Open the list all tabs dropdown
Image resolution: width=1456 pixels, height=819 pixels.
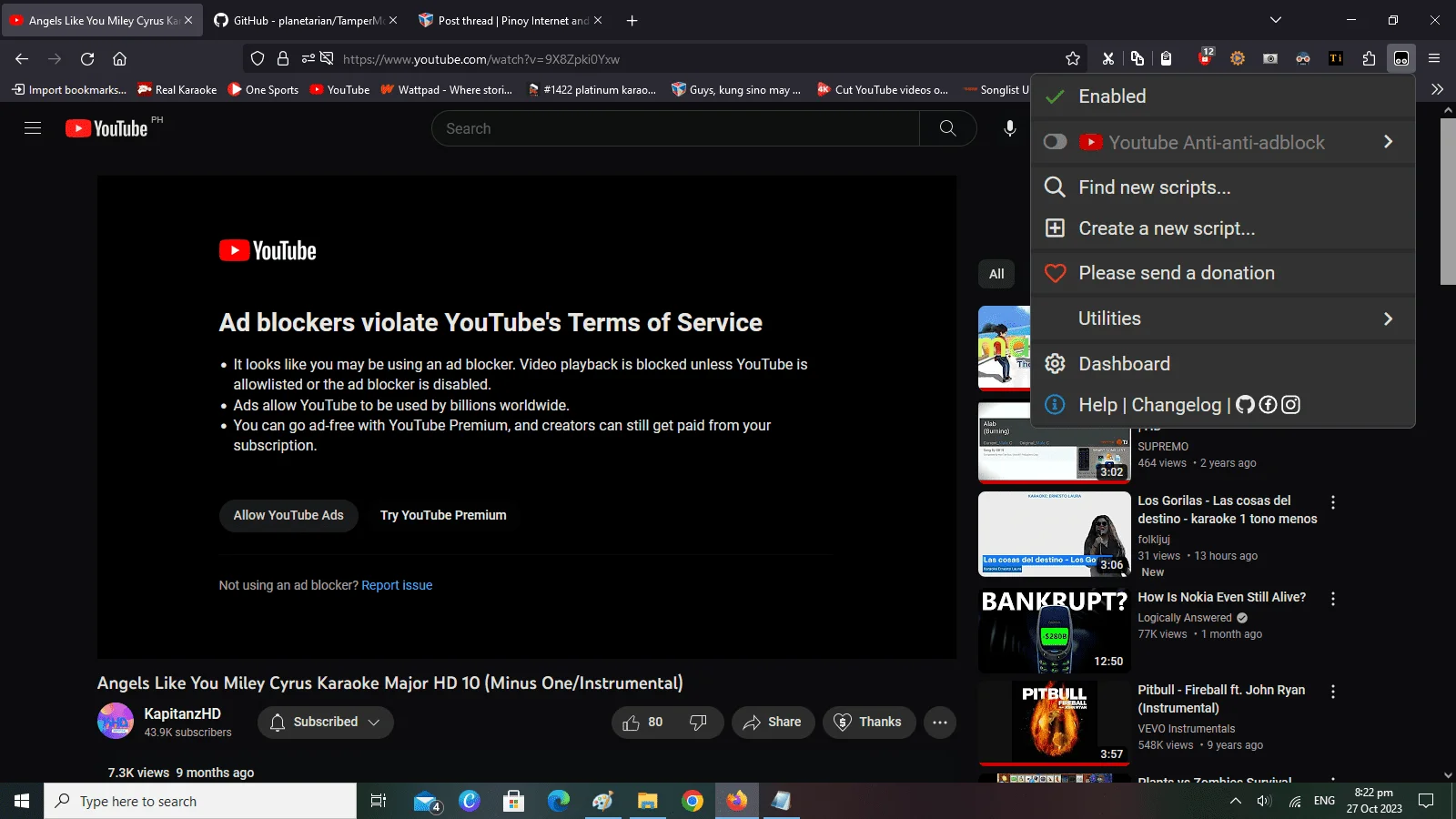pos(1276,20)
